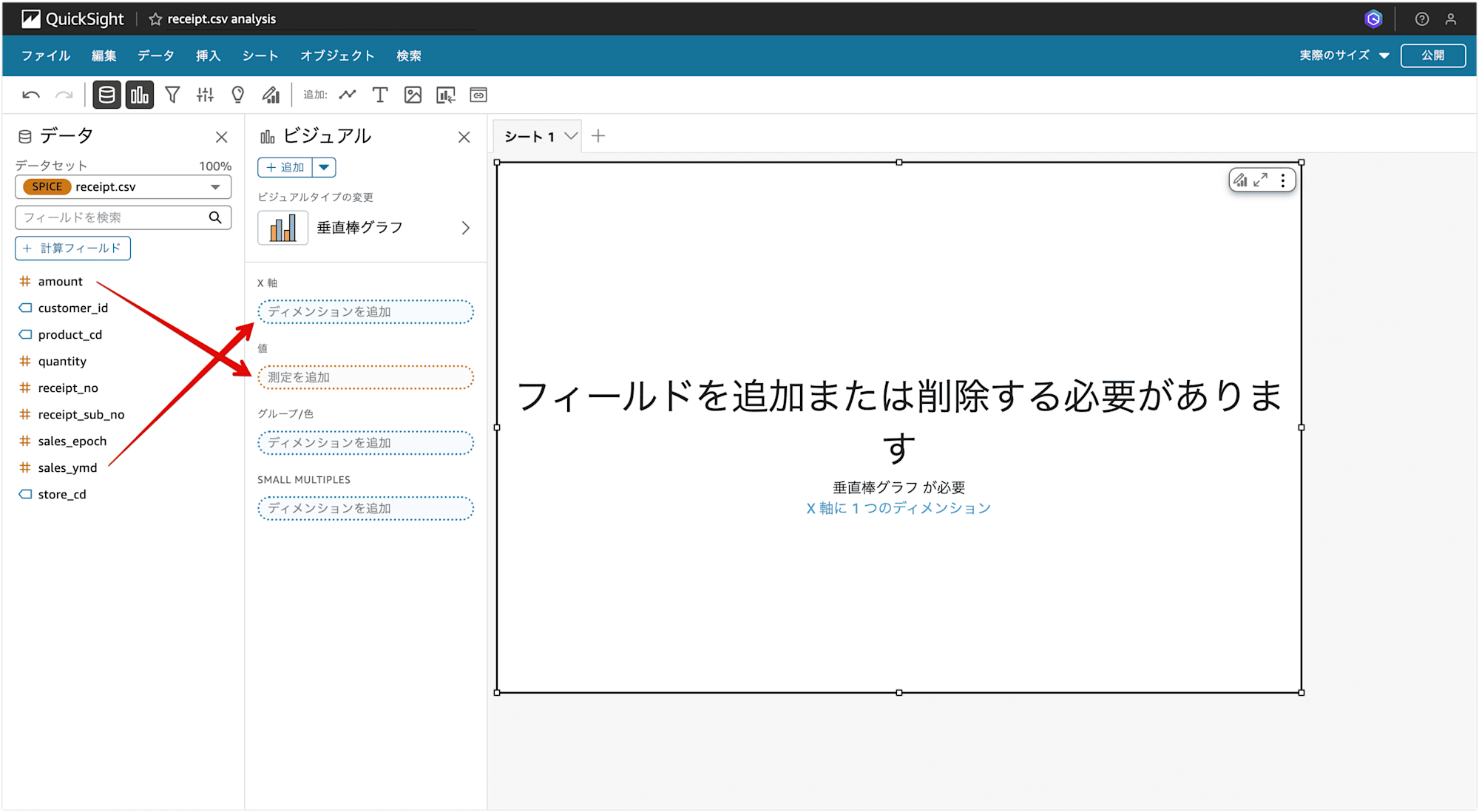Screen dimensions: 1479x812
Task: Close the ビジュアル panel
Action: point(464,137)
